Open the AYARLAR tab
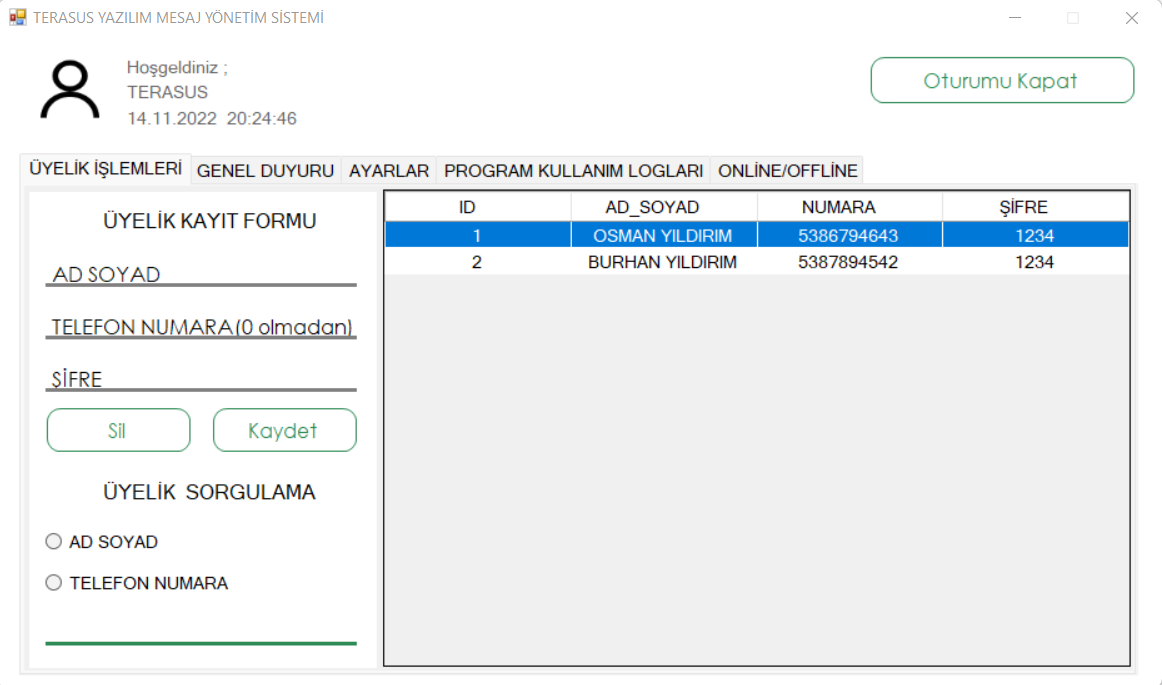The image size is (1162, 685). tap(389, 171)
